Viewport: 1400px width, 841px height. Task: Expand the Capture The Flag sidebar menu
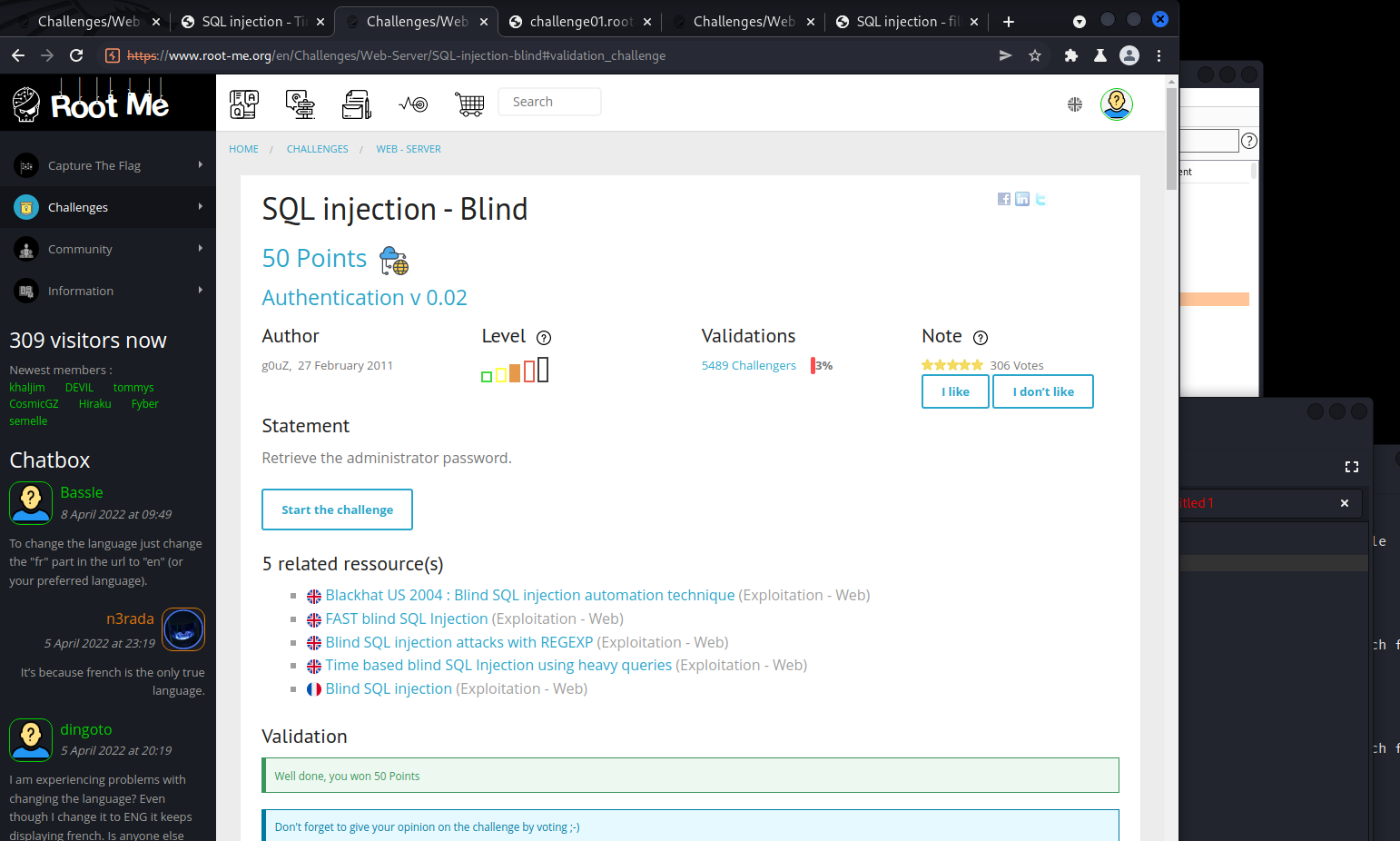[108, 165]
